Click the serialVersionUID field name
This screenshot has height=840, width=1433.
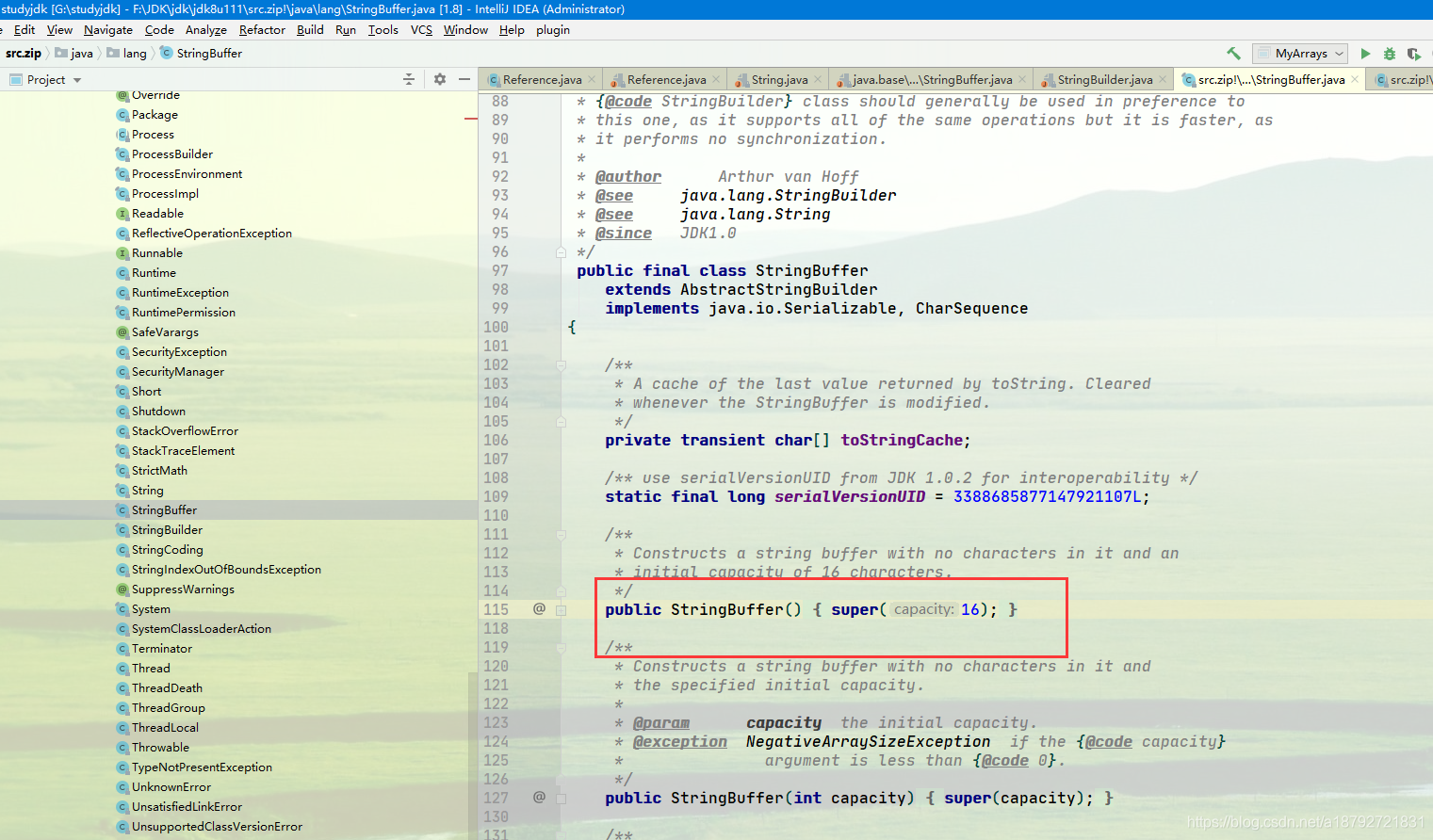coord(850,497)
